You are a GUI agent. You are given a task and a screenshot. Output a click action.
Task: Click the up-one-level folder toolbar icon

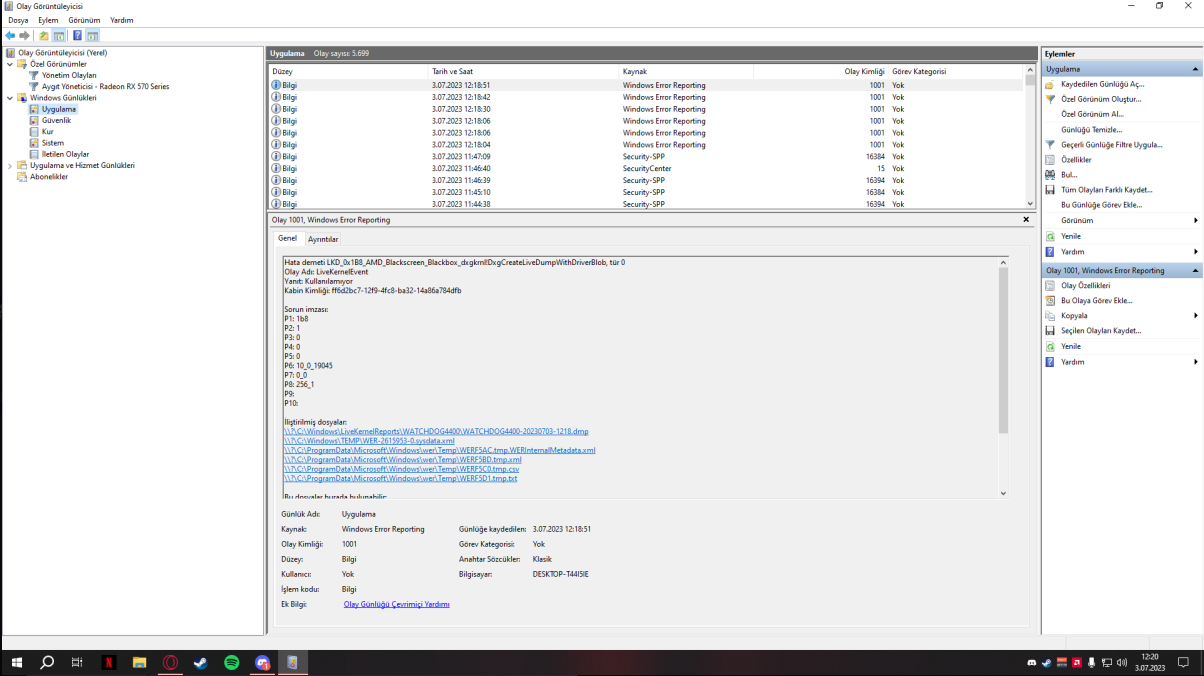tap(44, 36)
